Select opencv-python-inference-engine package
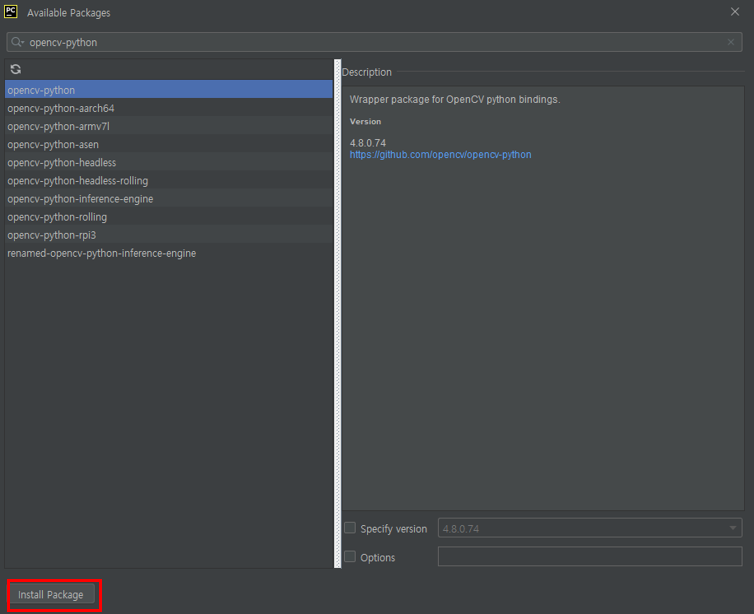Image resolution: width=754 pixels, height=614 pixels. (168, 199)
